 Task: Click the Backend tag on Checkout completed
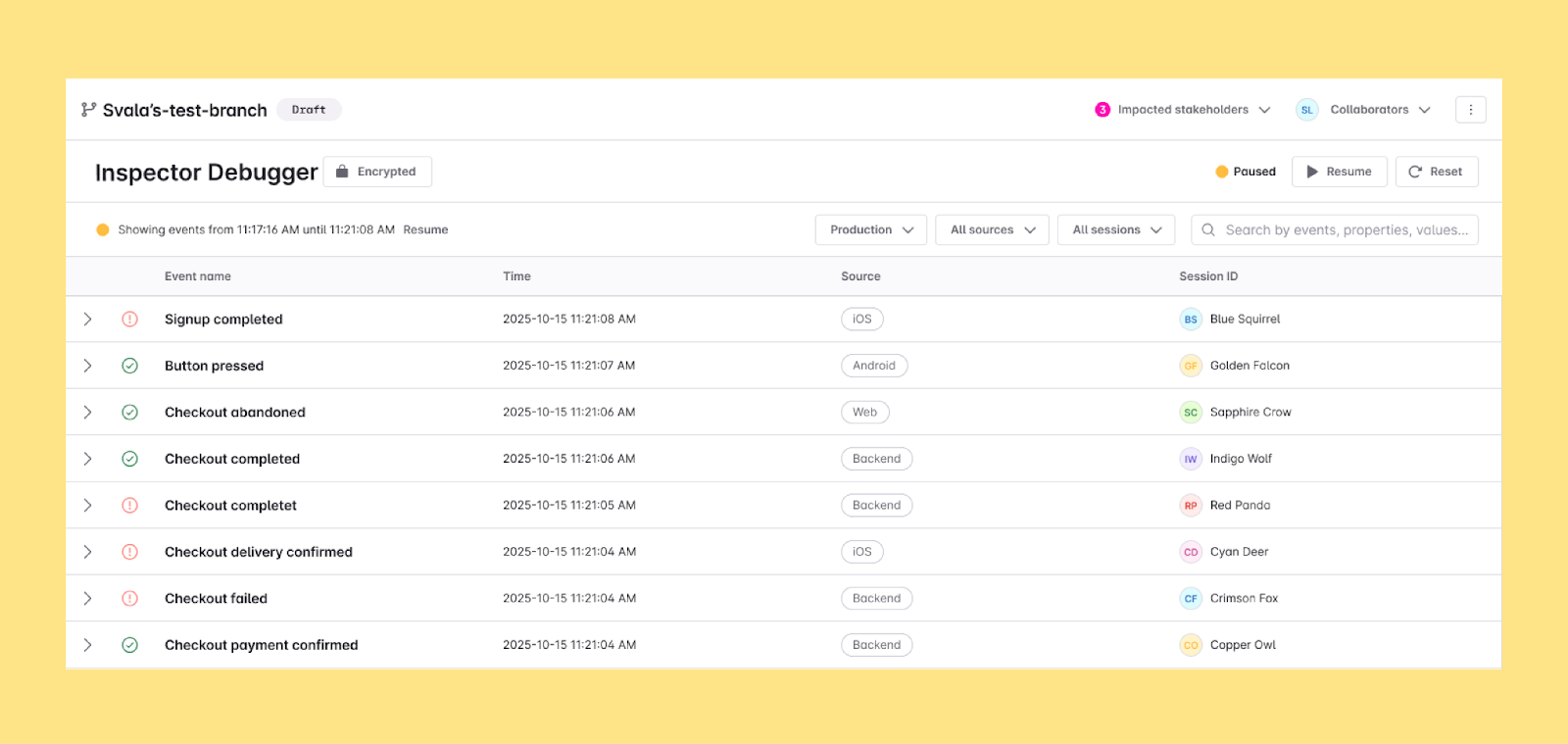876,459
